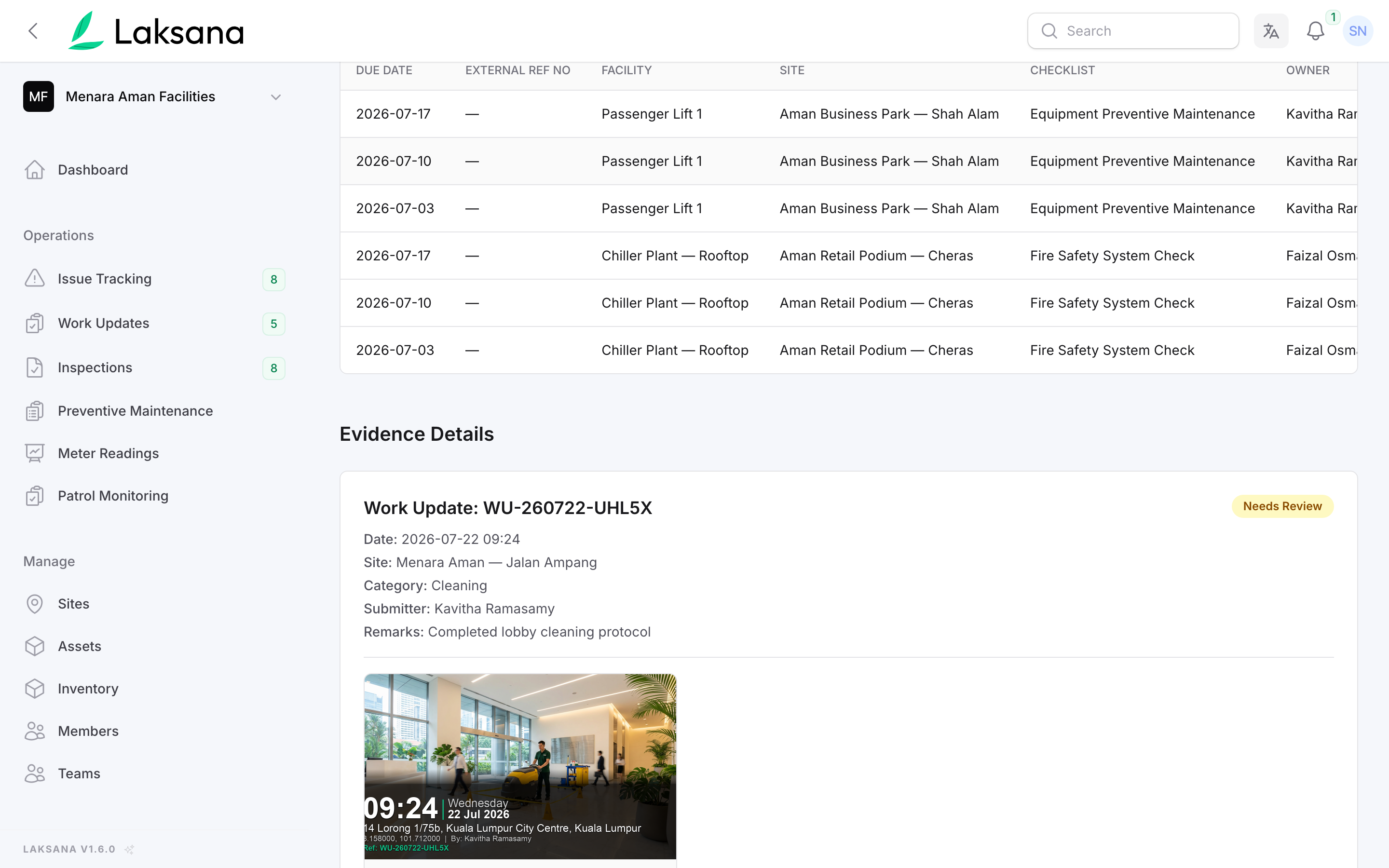Click the Sites location pin icon
This screenshot has width=1389, height=868.
tap(34, 604)
